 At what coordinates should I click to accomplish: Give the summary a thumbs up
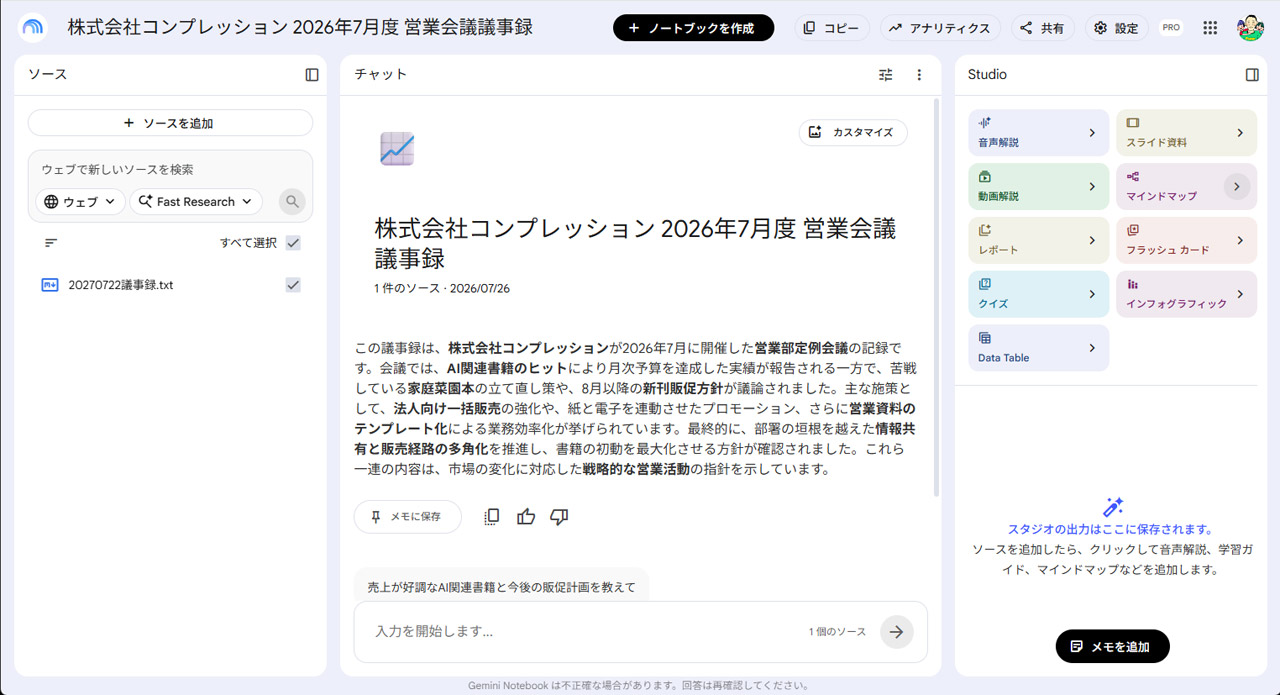click(x=526, y=517)
